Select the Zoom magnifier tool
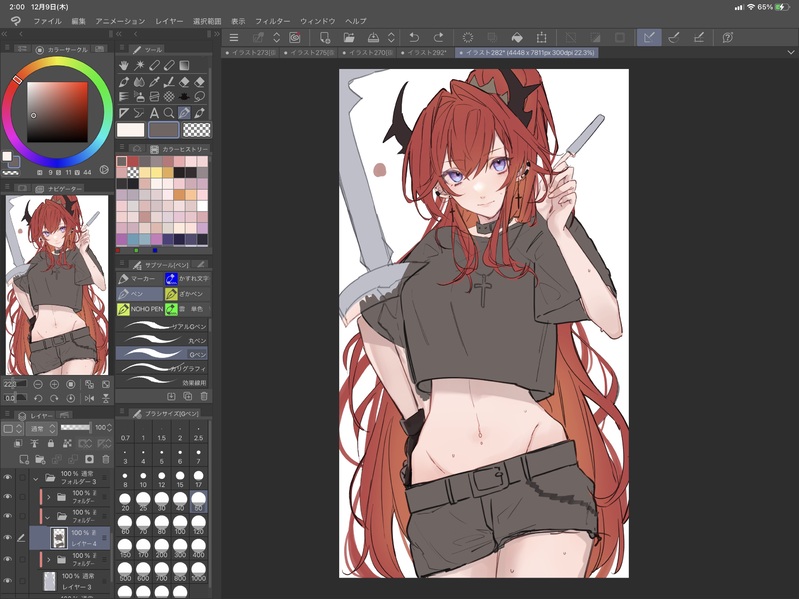This screenshot has height=599, width=799. tap(169, 113)
